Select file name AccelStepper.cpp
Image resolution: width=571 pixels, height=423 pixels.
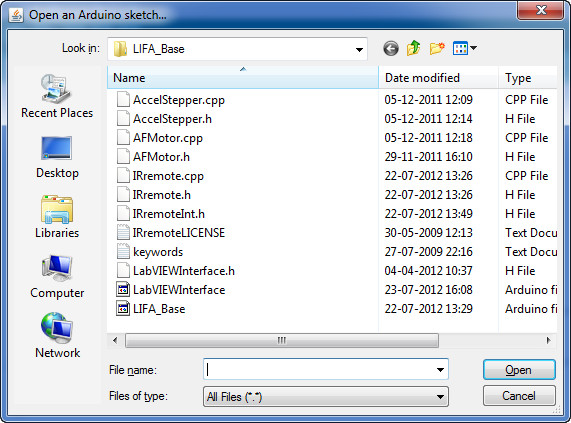(x=179, y=100)
